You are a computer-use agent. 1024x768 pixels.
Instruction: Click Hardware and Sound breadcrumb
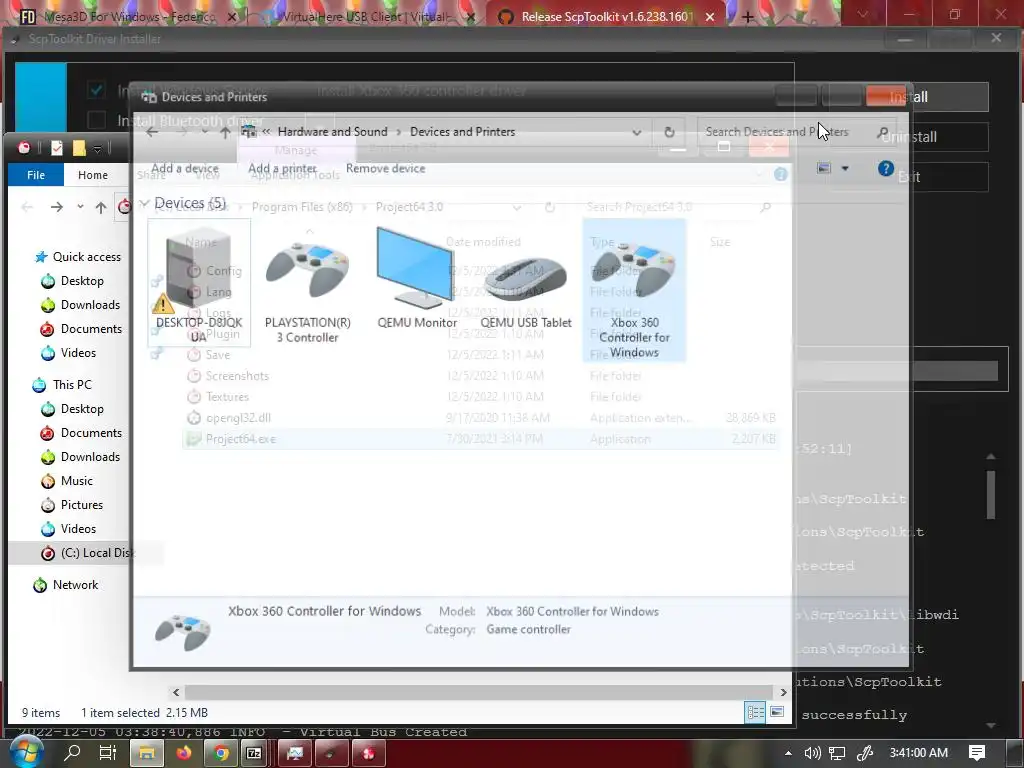(332, 132)
